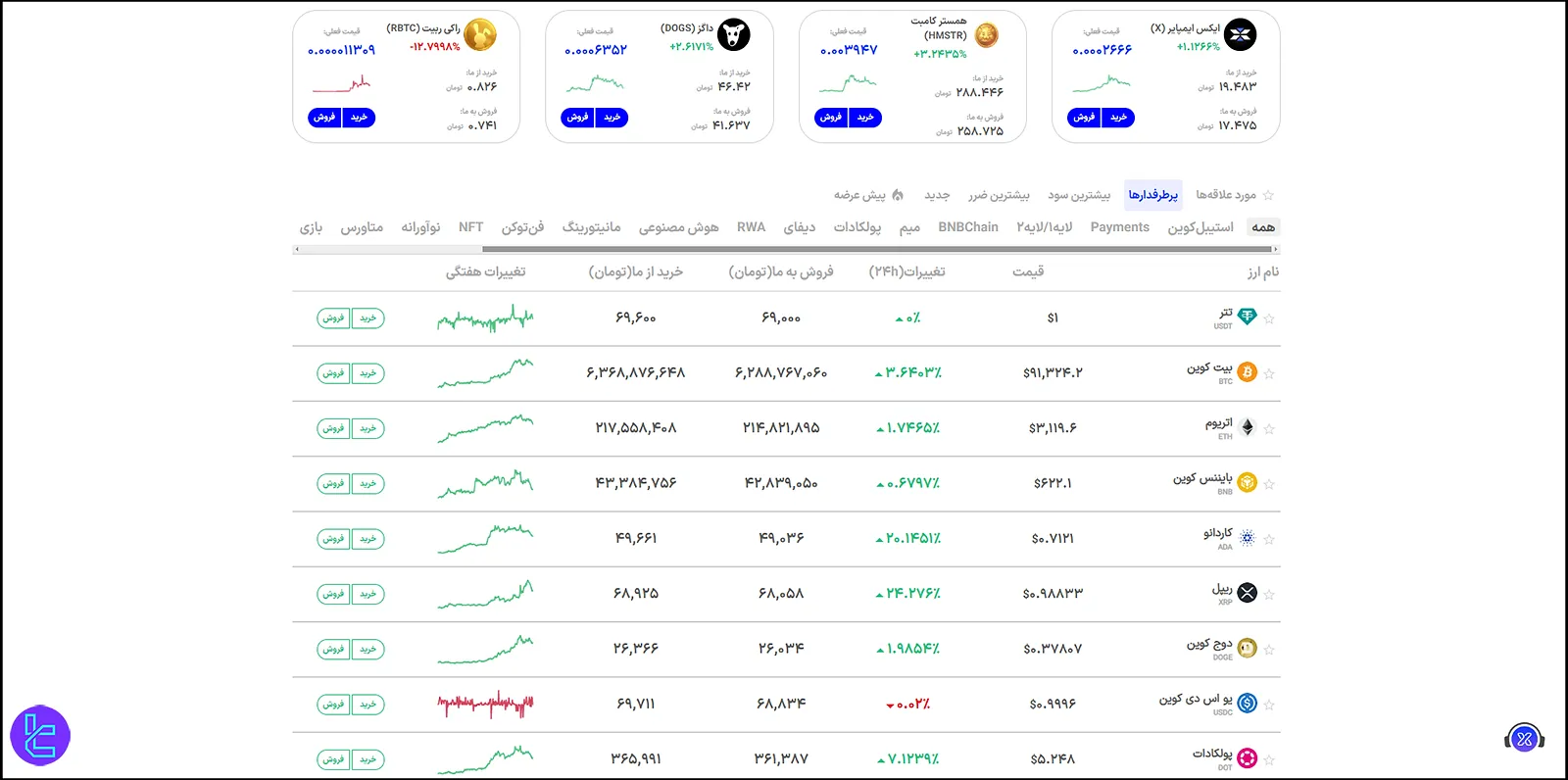
Task: Select the پرطرفدارها (popular) tab
Action: 1152,195
